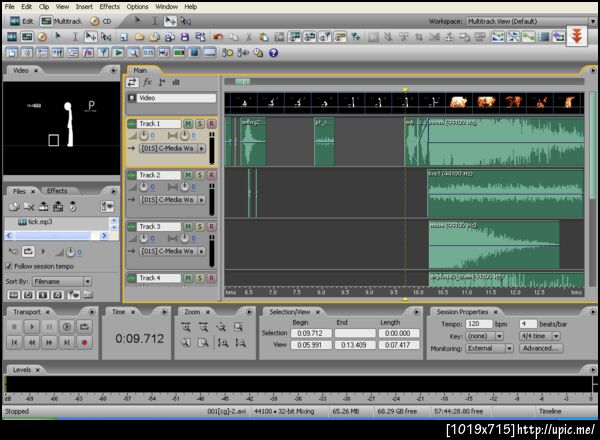Arm Track 3 for recording
The width and height of the screenshot is (600, 440).
(x=211, y=227)
